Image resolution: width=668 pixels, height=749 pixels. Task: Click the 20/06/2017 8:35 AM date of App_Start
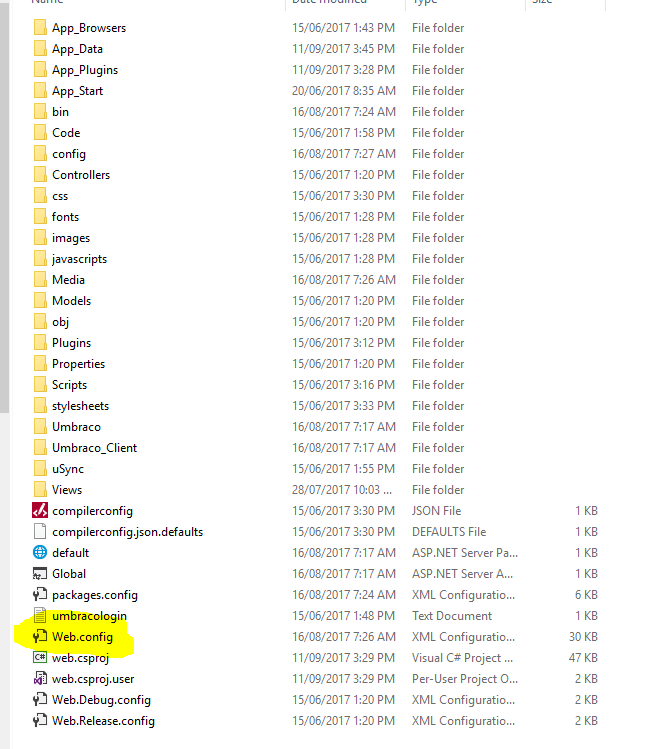[344, 91]
